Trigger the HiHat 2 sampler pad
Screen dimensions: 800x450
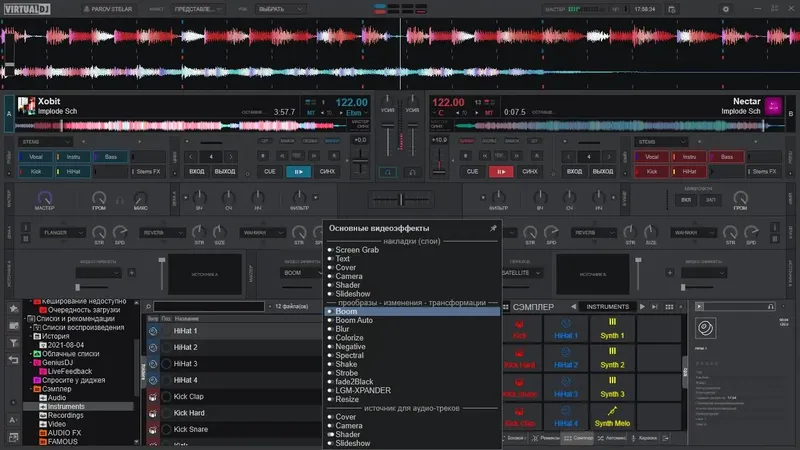(x=566, y=358)
